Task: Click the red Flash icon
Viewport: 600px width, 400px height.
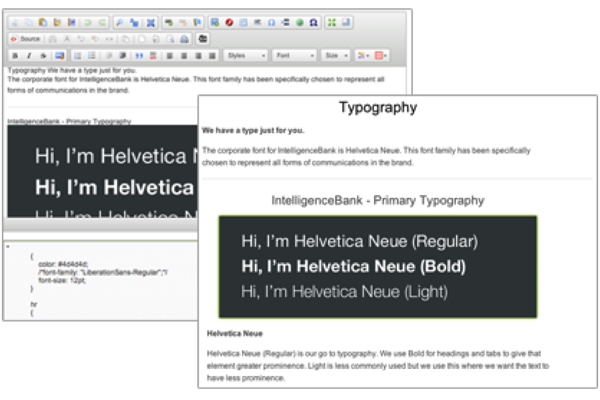Action: [229, 23]
